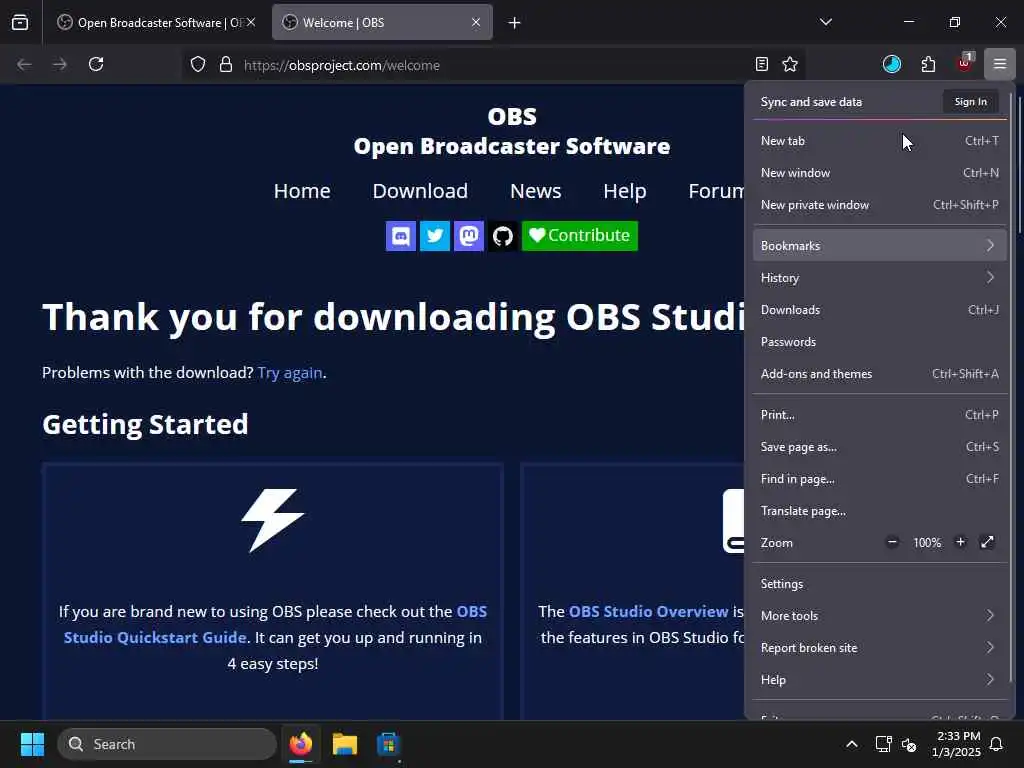Select New window menu entry
Viewport: 1024px width, 768px height.
(x=879, y=172)
